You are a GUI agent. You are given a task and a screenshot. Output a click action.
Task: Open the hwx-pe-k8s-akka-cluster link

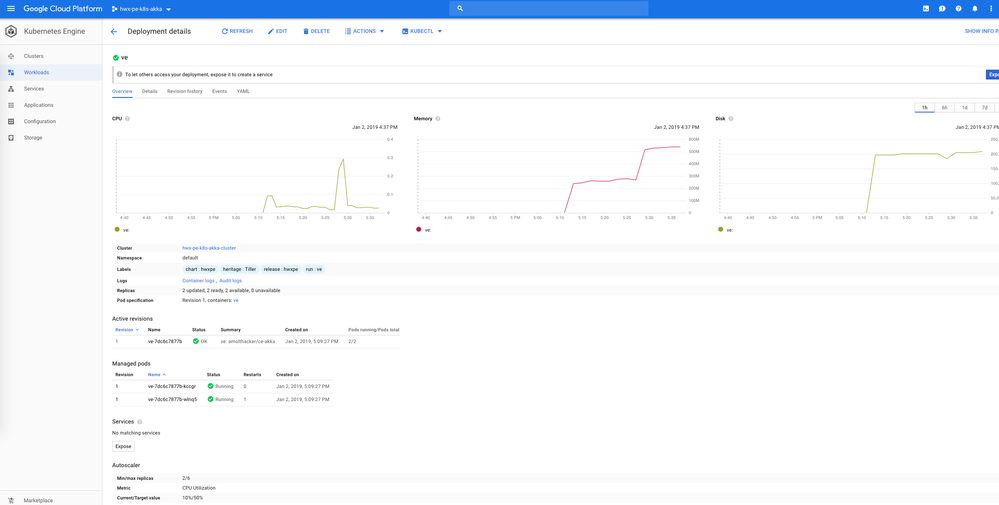click(x=209, y=248)
